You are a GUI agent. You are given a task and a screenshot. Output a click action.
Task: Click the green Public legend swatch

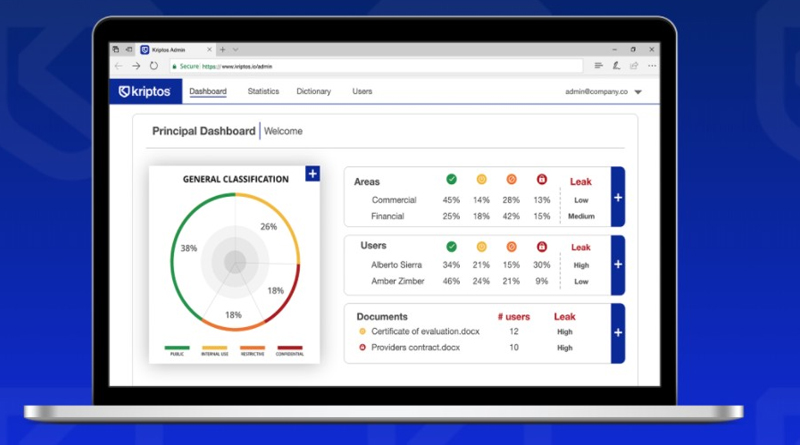click(177, 348)
